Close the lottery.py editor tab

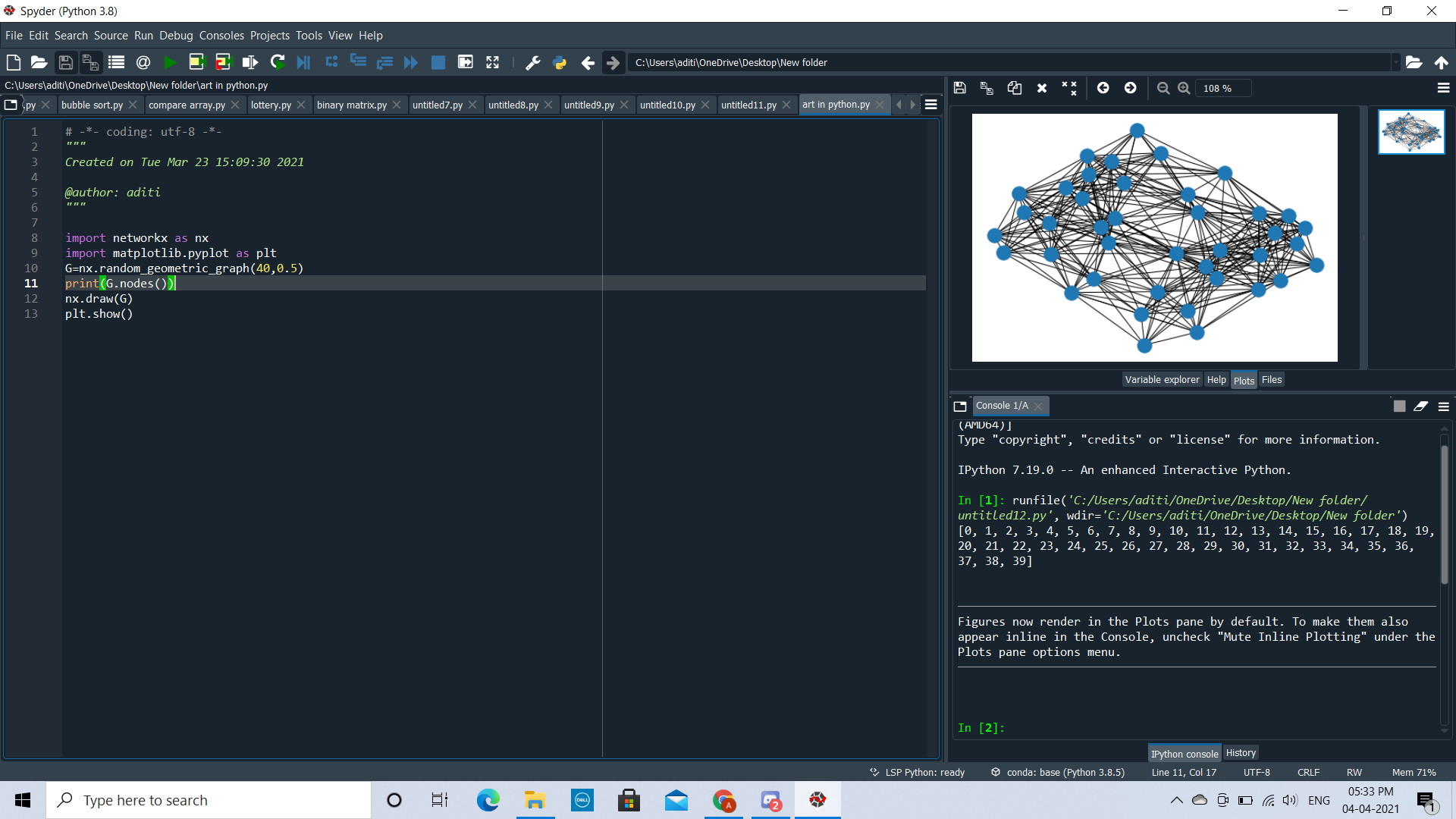point(301,105)
